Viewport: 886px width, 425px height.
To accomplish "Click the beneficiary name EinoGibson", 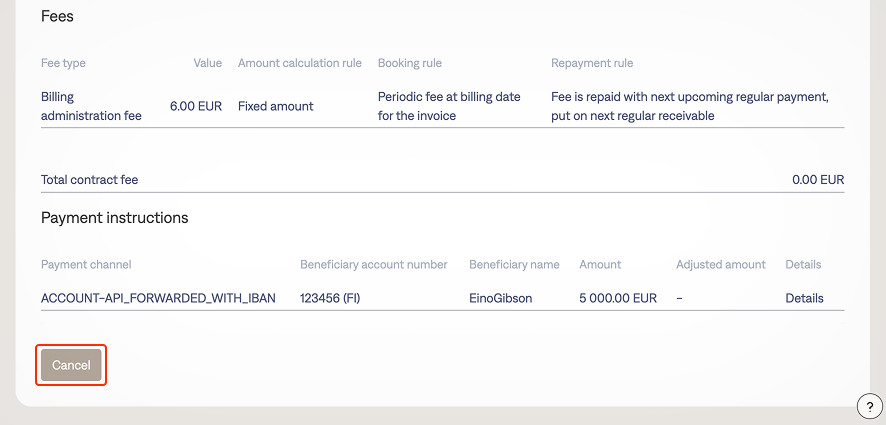I will click(x=501, y=298).
